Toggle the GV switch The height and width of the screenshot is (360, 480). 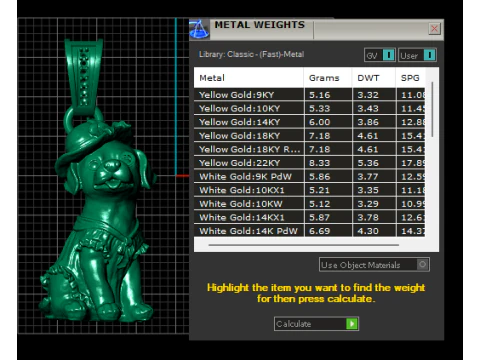point(380,55)
